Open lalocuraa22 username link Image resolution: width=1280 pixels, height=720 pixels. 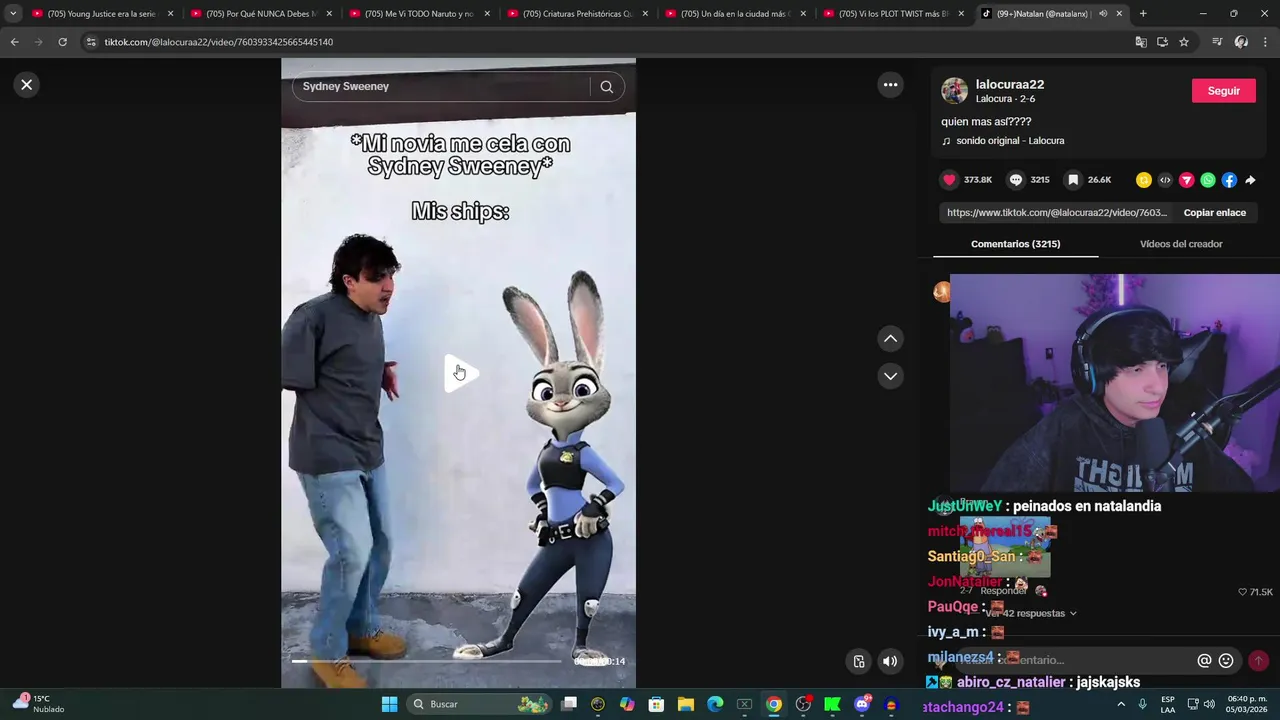click(x=1010, y=85)
